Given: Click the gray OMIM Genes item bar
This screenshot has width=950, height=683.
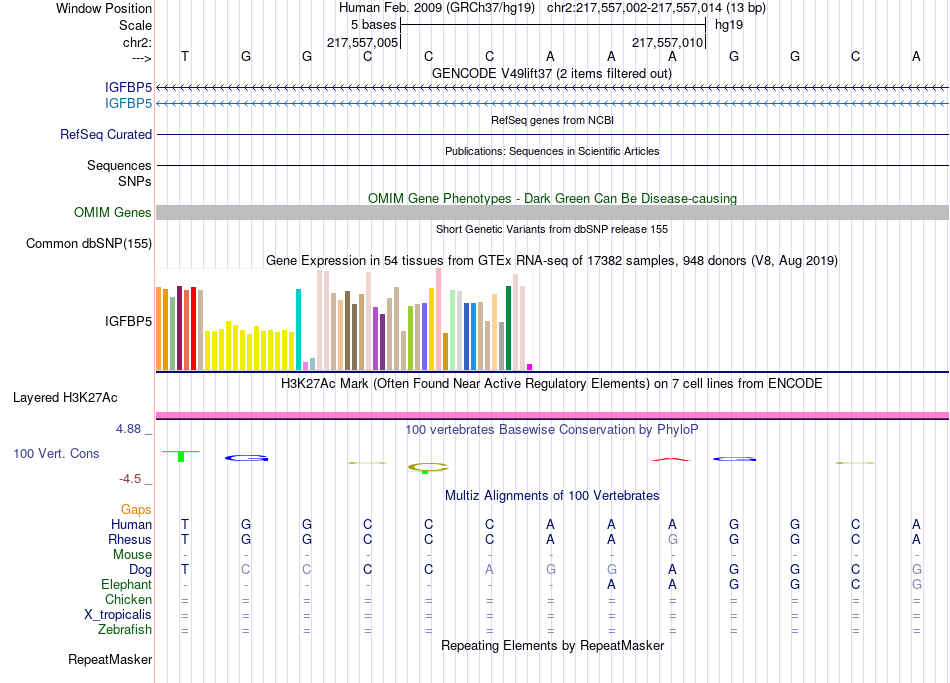Looking at the screenshot, I should click(553, 212).
